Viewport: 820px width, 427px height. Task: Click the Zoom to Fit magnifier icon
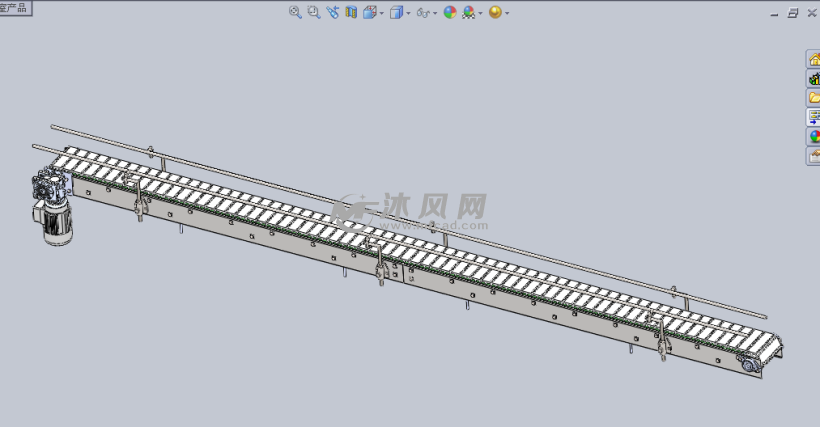pyautogui.click(x=295, y=13)
